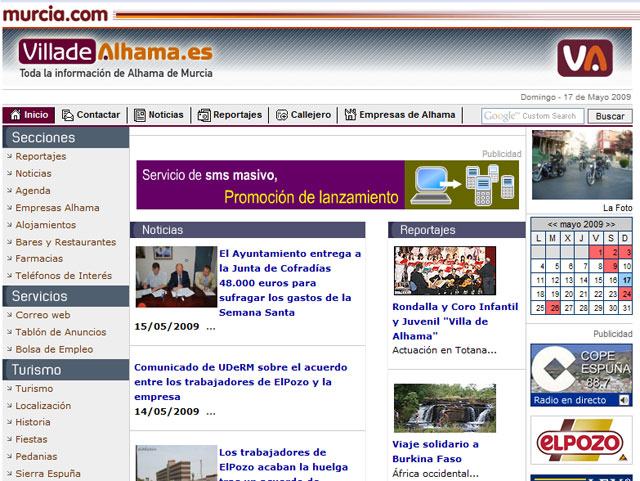Click the Contactar icon in the navigation bar
Viewport: 640px width, 481px height.
pos(67,115)
